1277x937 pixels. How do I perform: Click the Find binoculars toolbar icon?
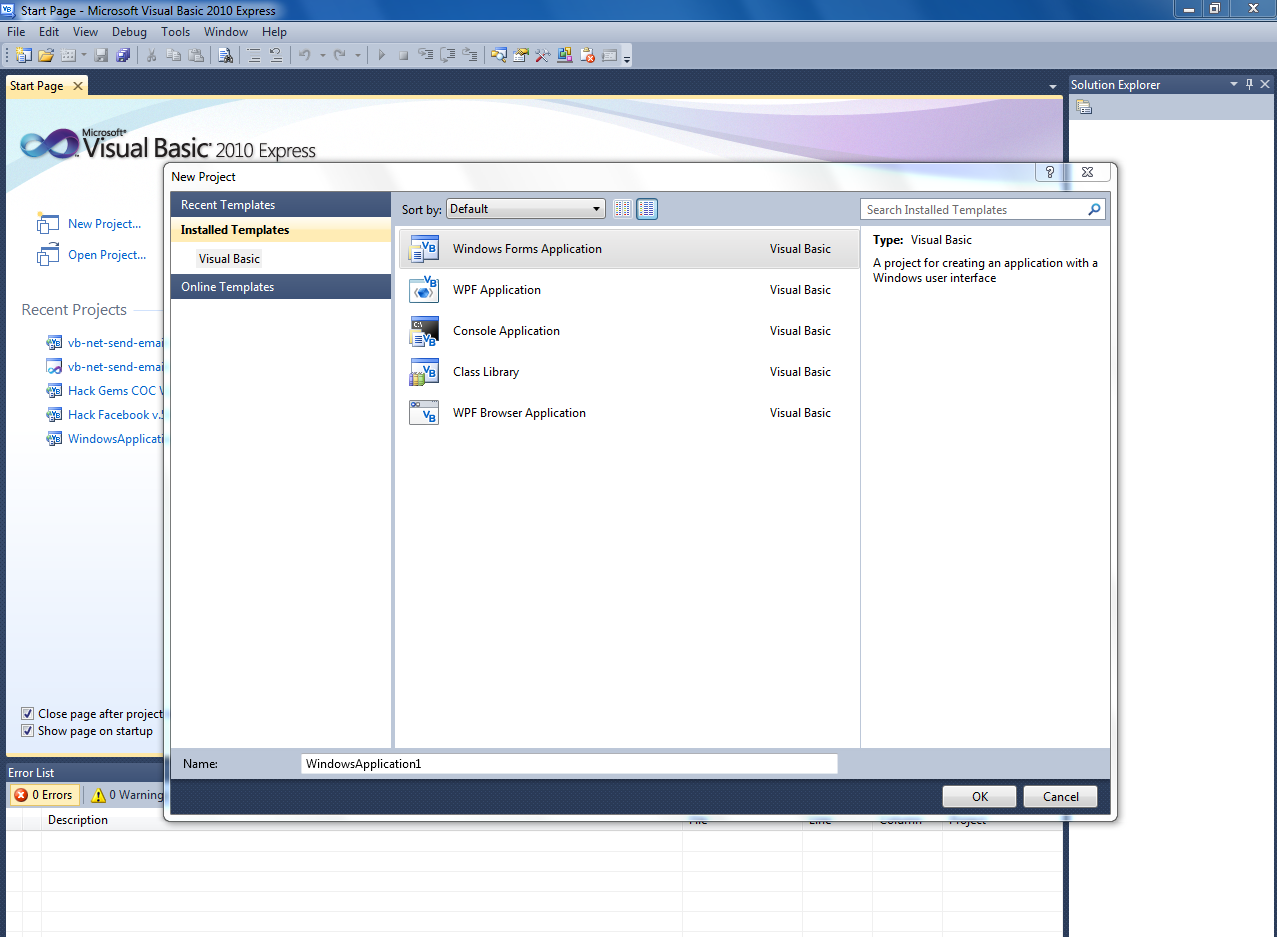click(x=226, y=55)
